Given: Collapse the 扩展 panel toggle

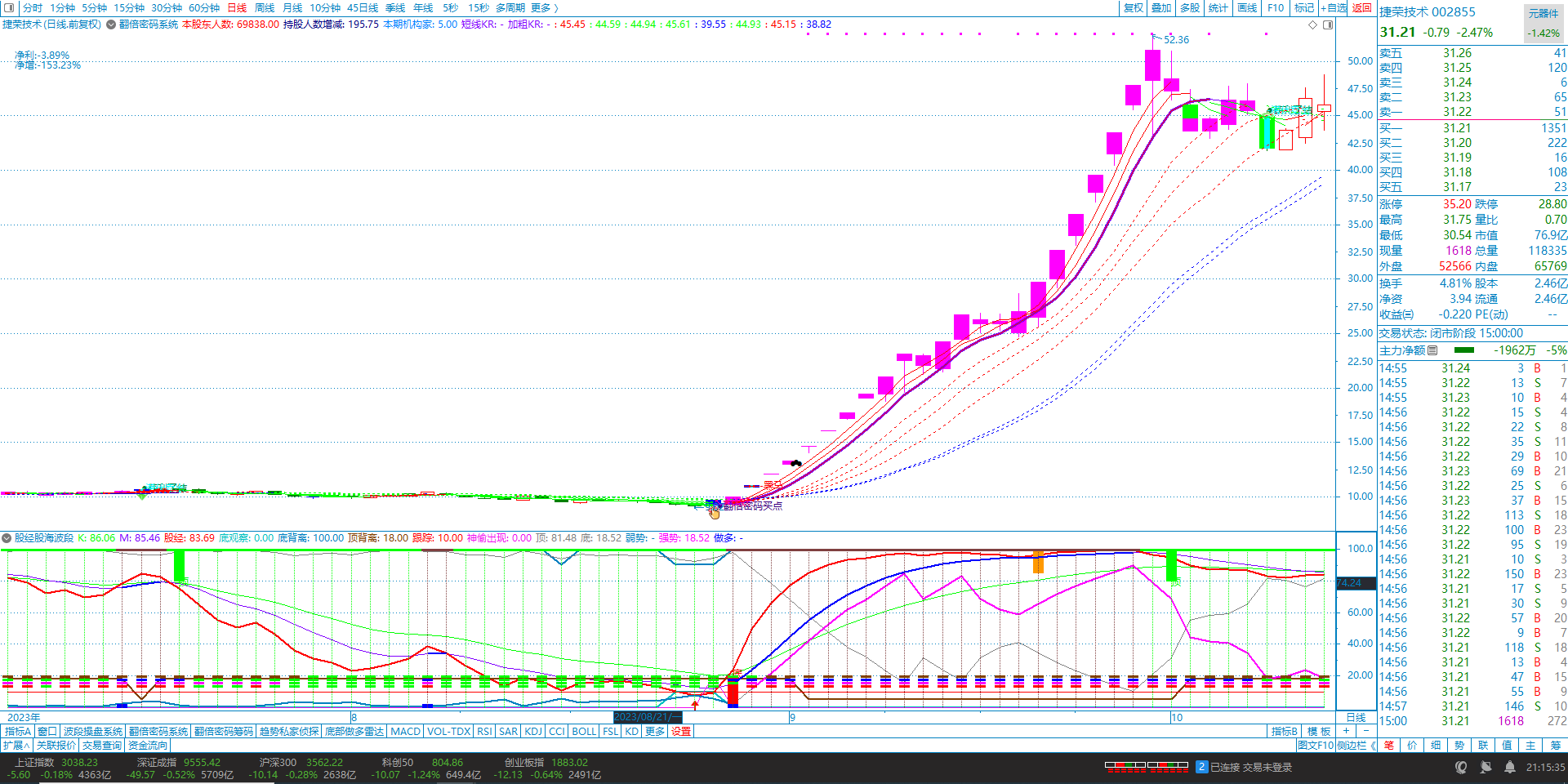Looking at the screenshot, I should point(16,746).
